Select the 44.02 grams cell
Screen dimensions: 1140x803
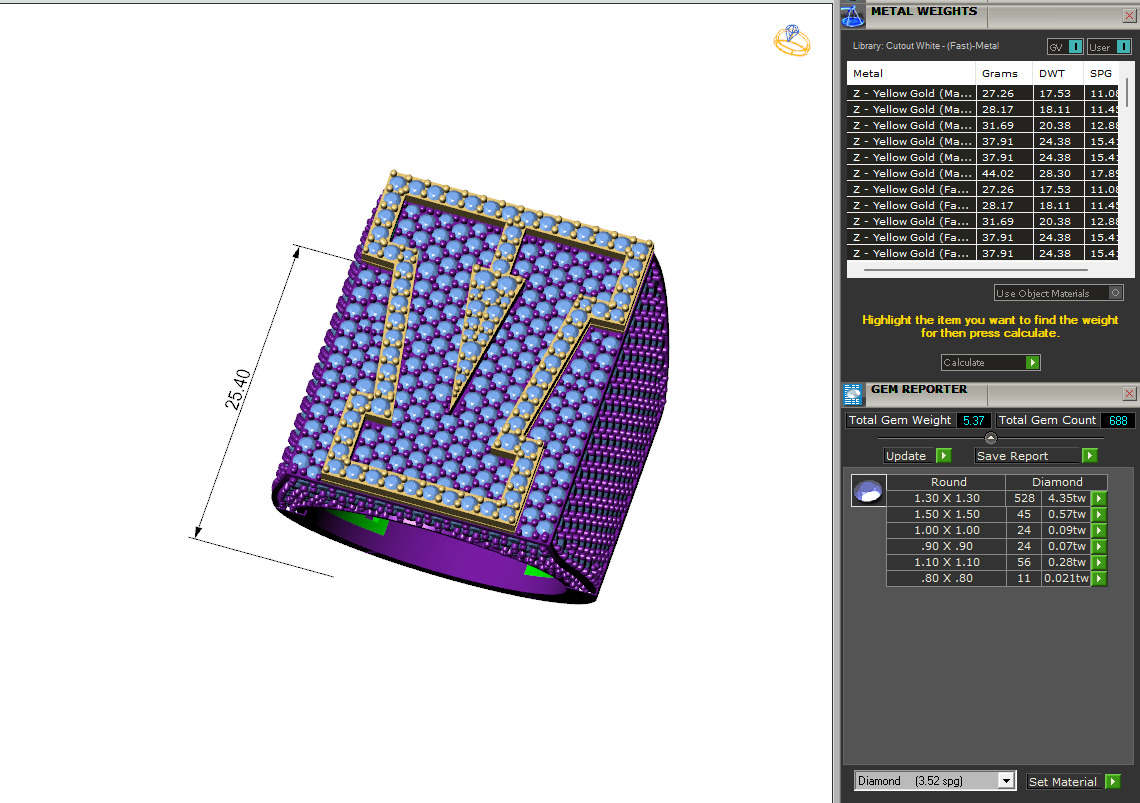point(1004,173)
